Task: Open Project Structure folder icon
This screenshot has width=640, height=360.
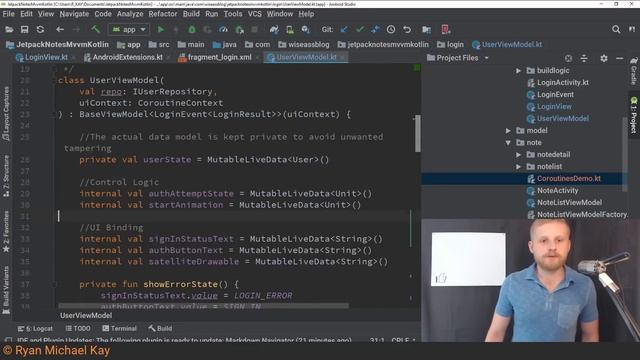Action: click(x=427, y=29)
